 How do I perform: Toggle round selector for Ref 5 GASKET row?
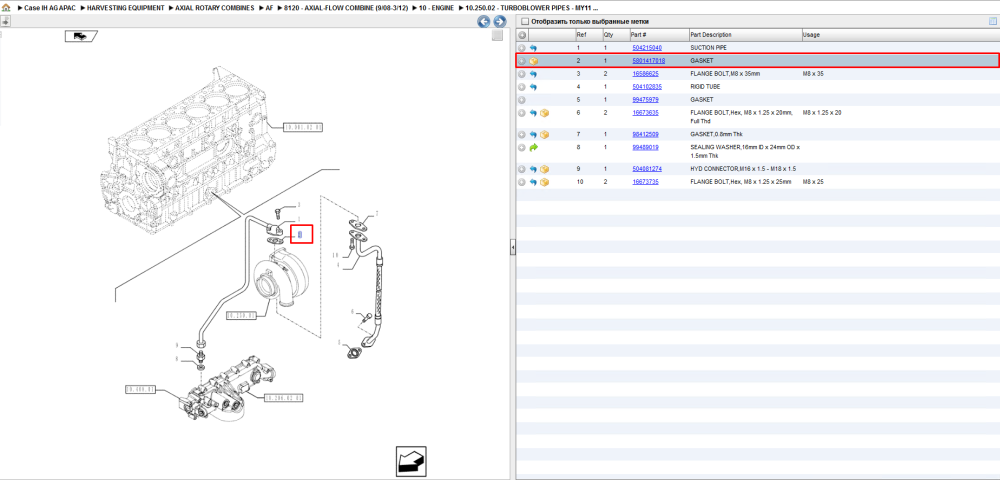tap(522, 100)
